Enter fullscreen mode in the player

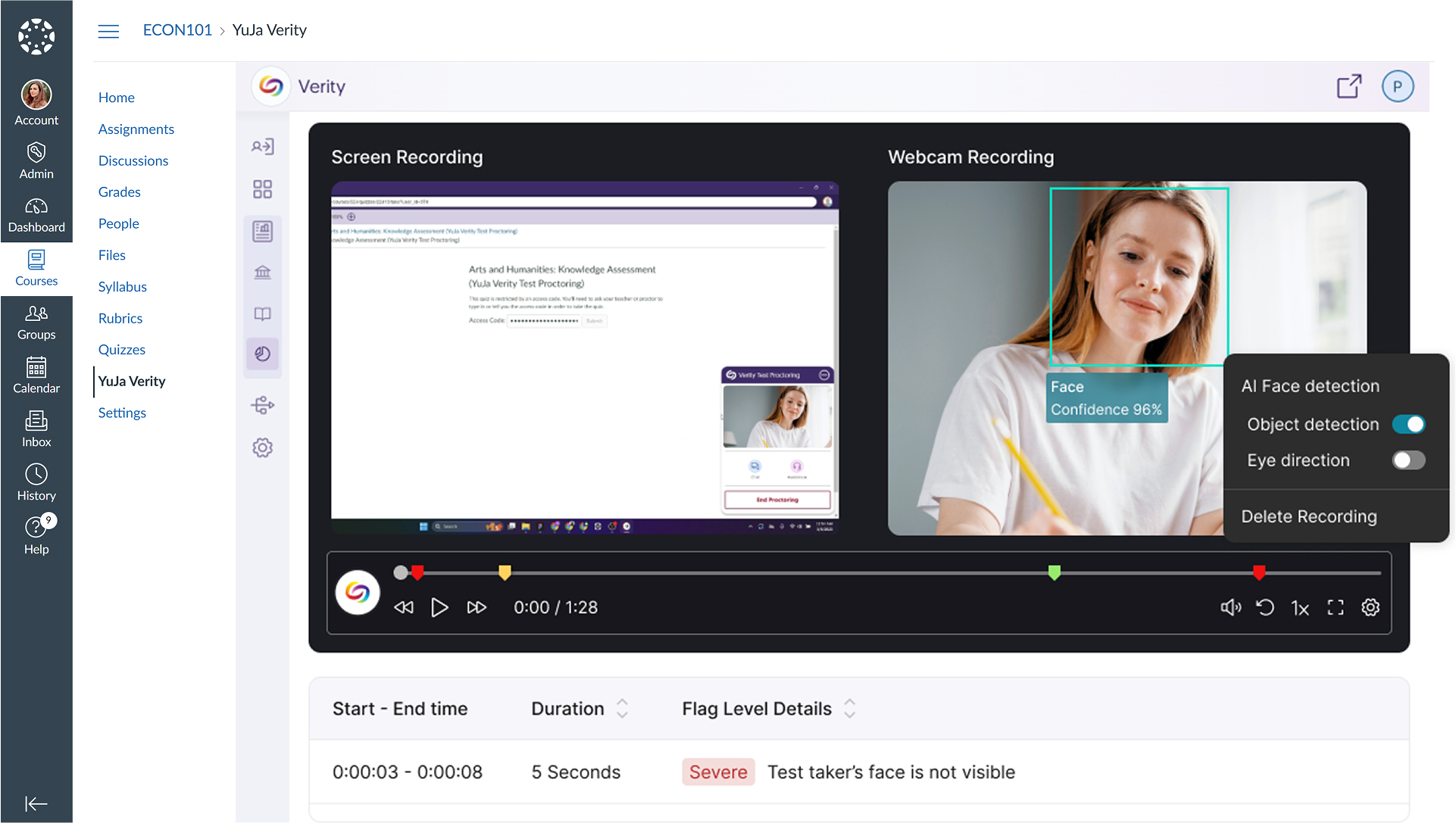pyautogui.click(x=1336, y=607)
